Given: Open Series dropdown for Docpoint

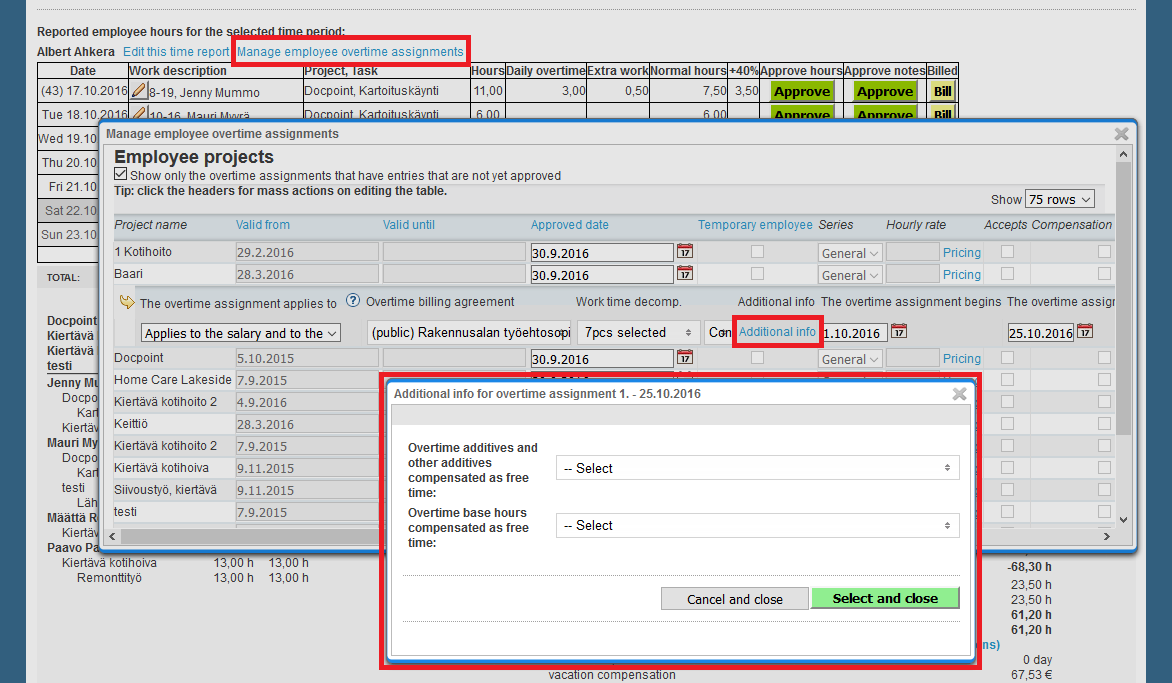Looking at the screenshot, I should (850, 359).
